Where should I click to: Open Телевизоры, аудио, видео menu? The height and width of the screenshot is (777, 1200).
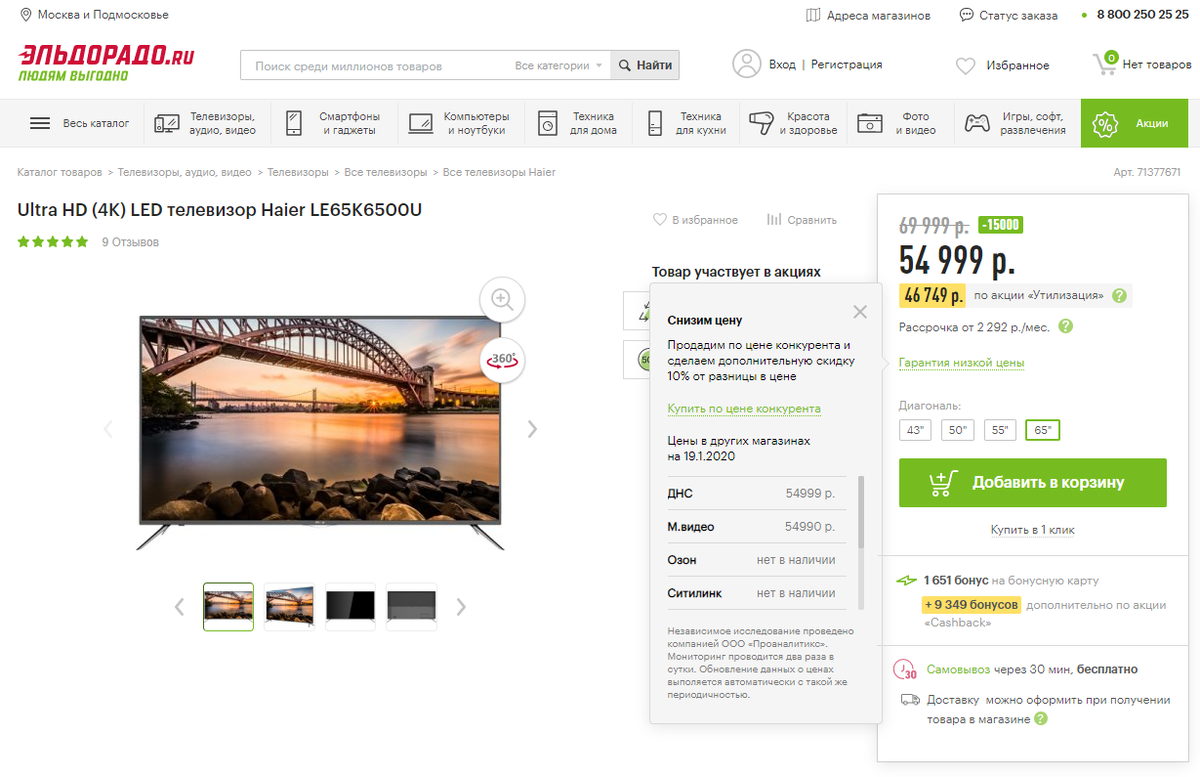click(205, 123)
